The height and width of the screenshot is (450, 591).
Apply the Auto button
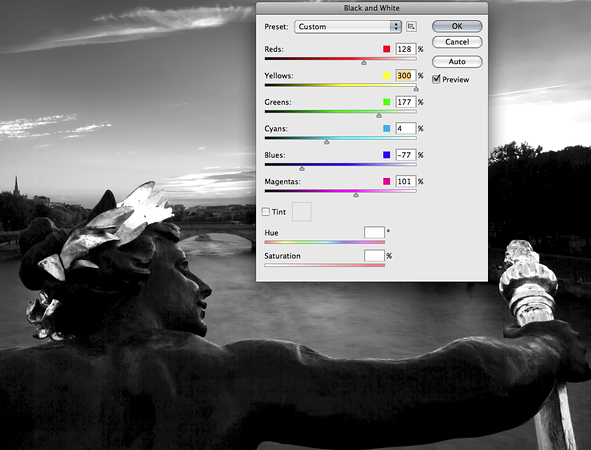tap(457, 61)
